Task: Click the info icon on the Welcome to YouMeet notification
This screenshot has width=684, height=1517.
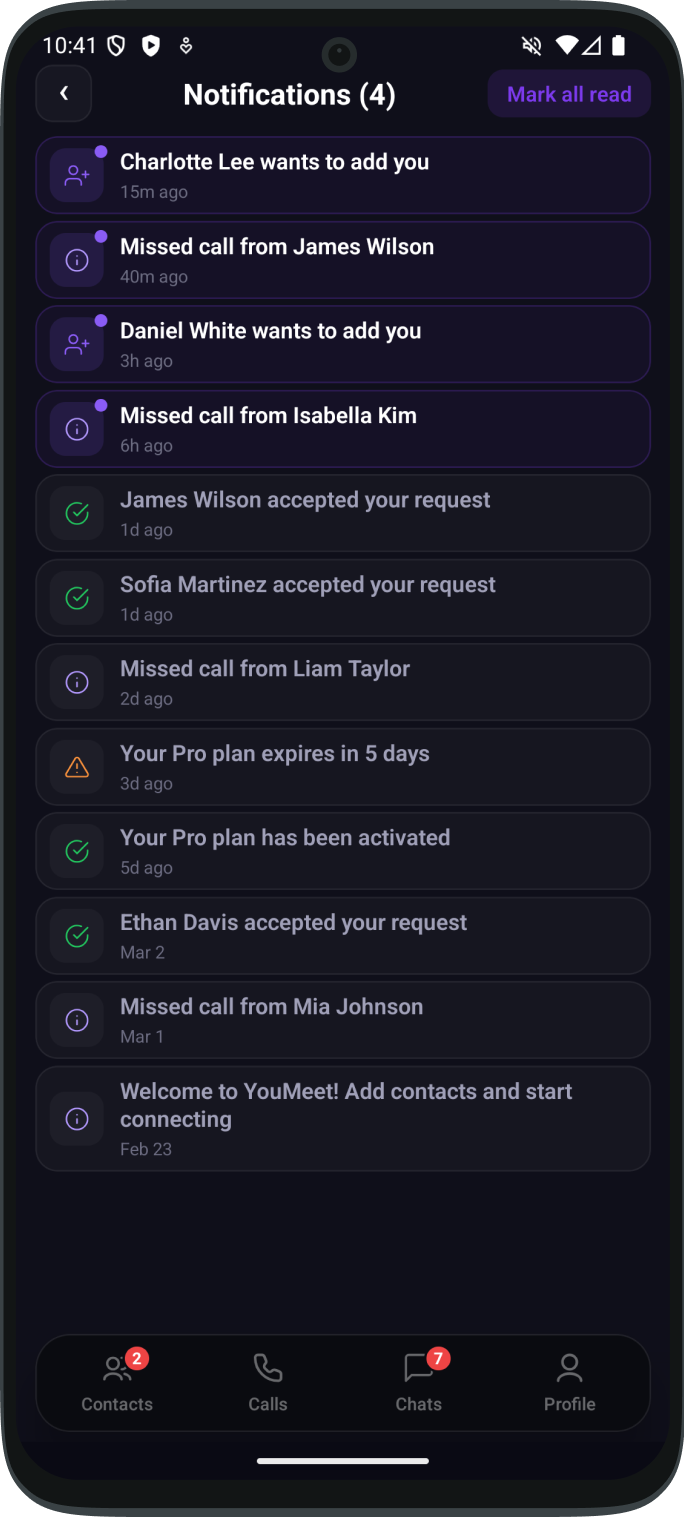Action: [76, 1118]
